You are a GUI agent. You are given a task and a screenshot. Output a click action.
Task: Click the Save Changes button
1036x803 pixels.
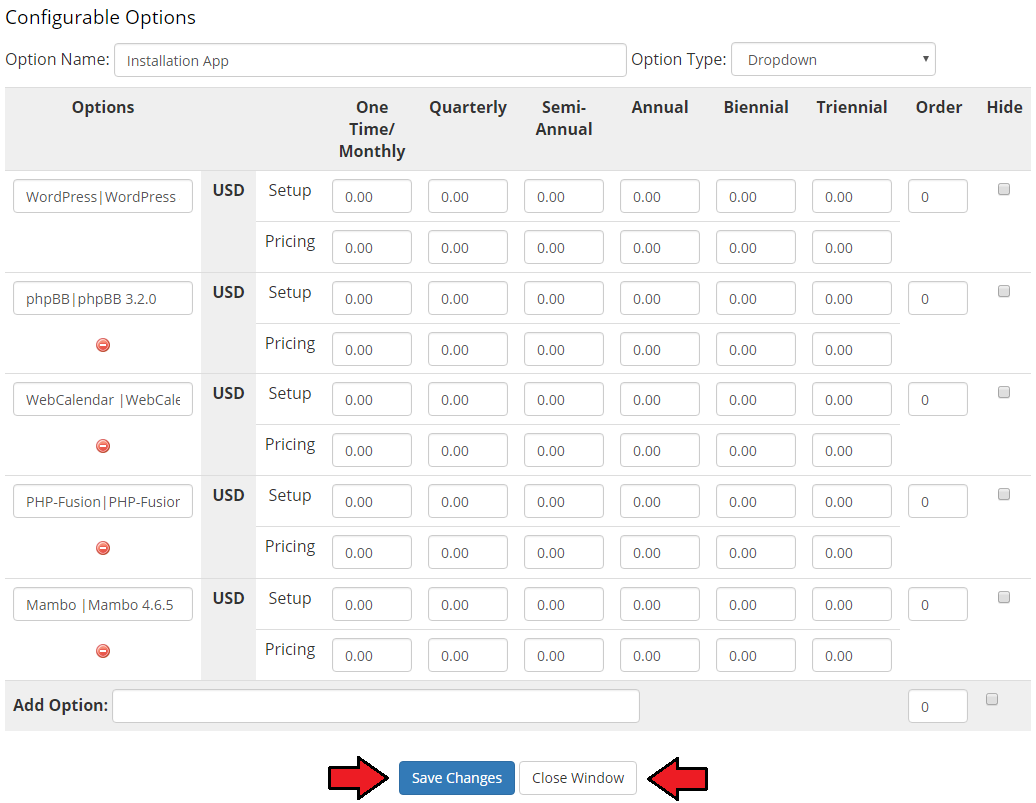tap(457, 778)
